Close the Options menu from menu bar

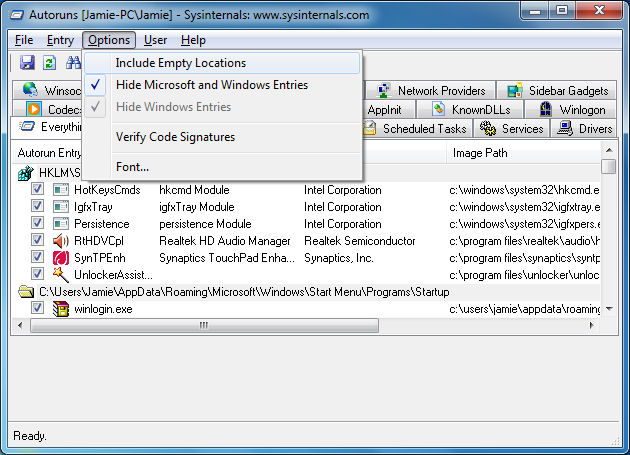pyautogui.click(x=109, y=40)
